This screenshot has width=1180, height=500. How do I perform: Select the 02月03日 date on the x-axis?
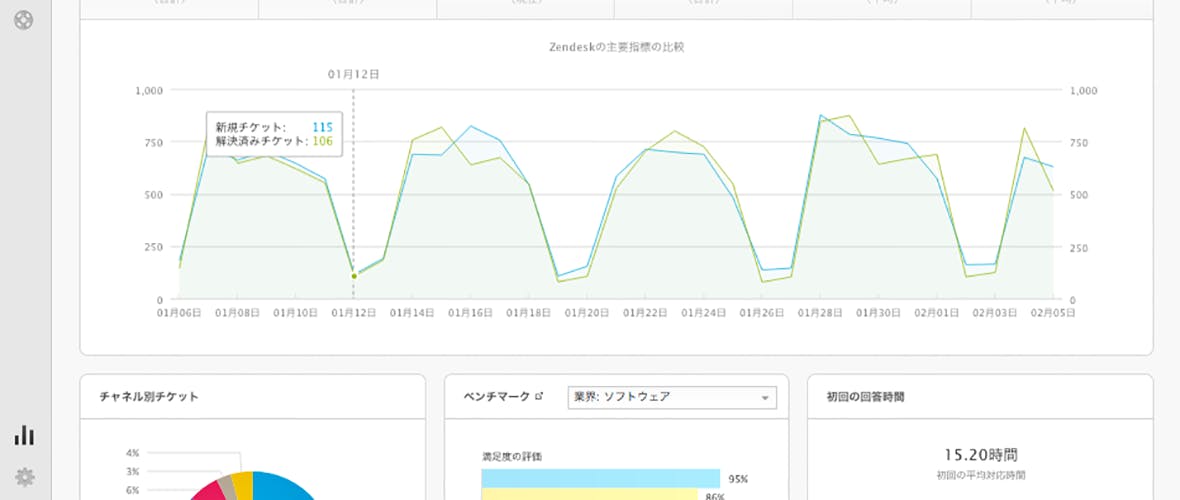pos(995,312)
